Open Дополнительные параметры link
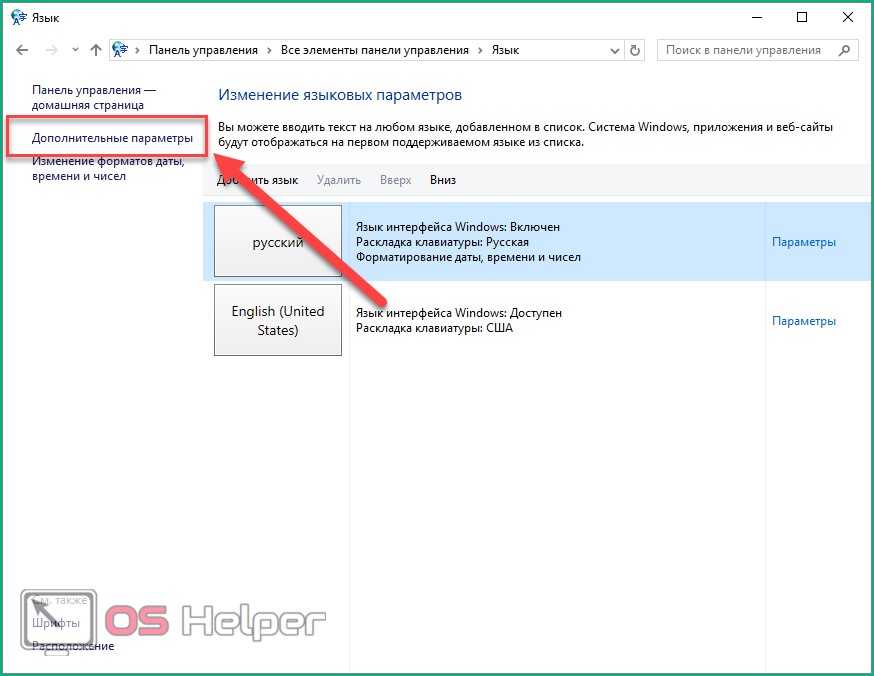 click(x=112, y=138)
